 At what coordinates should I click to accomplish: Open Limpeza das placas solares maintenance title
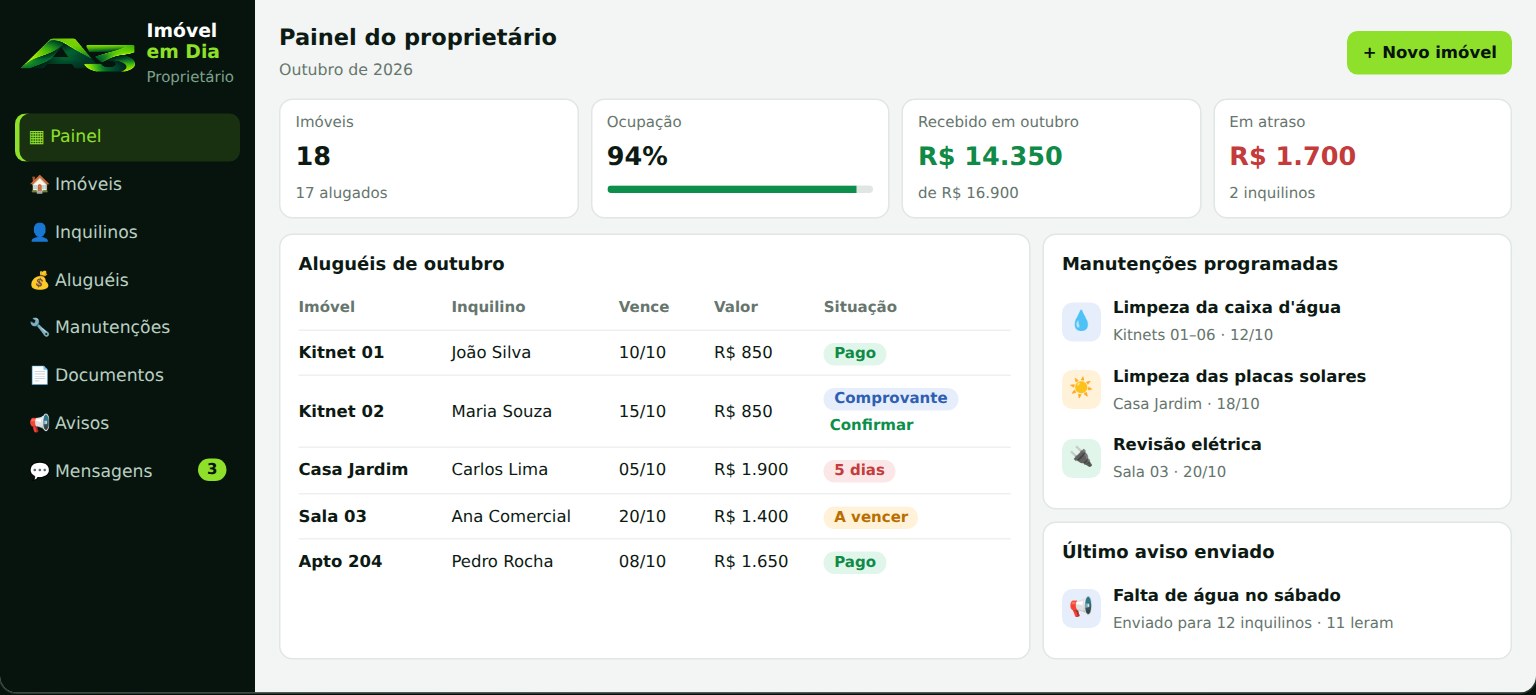[1239, 377]
